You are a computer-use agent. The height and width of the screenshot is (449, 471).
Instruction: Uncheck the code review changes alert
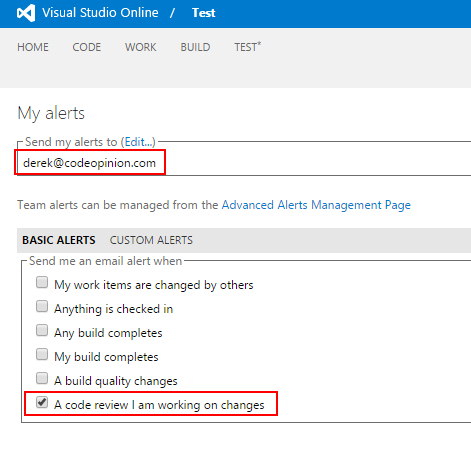pyautogui.click(x=42, y=402)
